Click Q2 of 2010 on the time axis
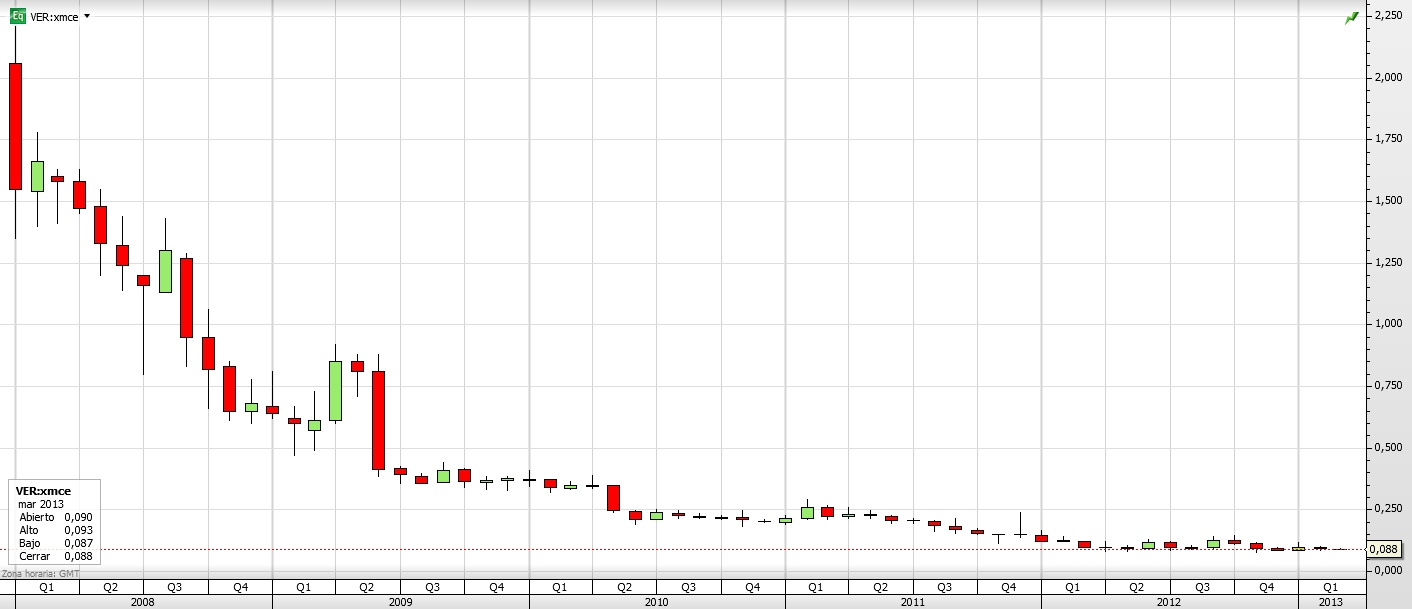1412x609 pixels. pos(624,587)
